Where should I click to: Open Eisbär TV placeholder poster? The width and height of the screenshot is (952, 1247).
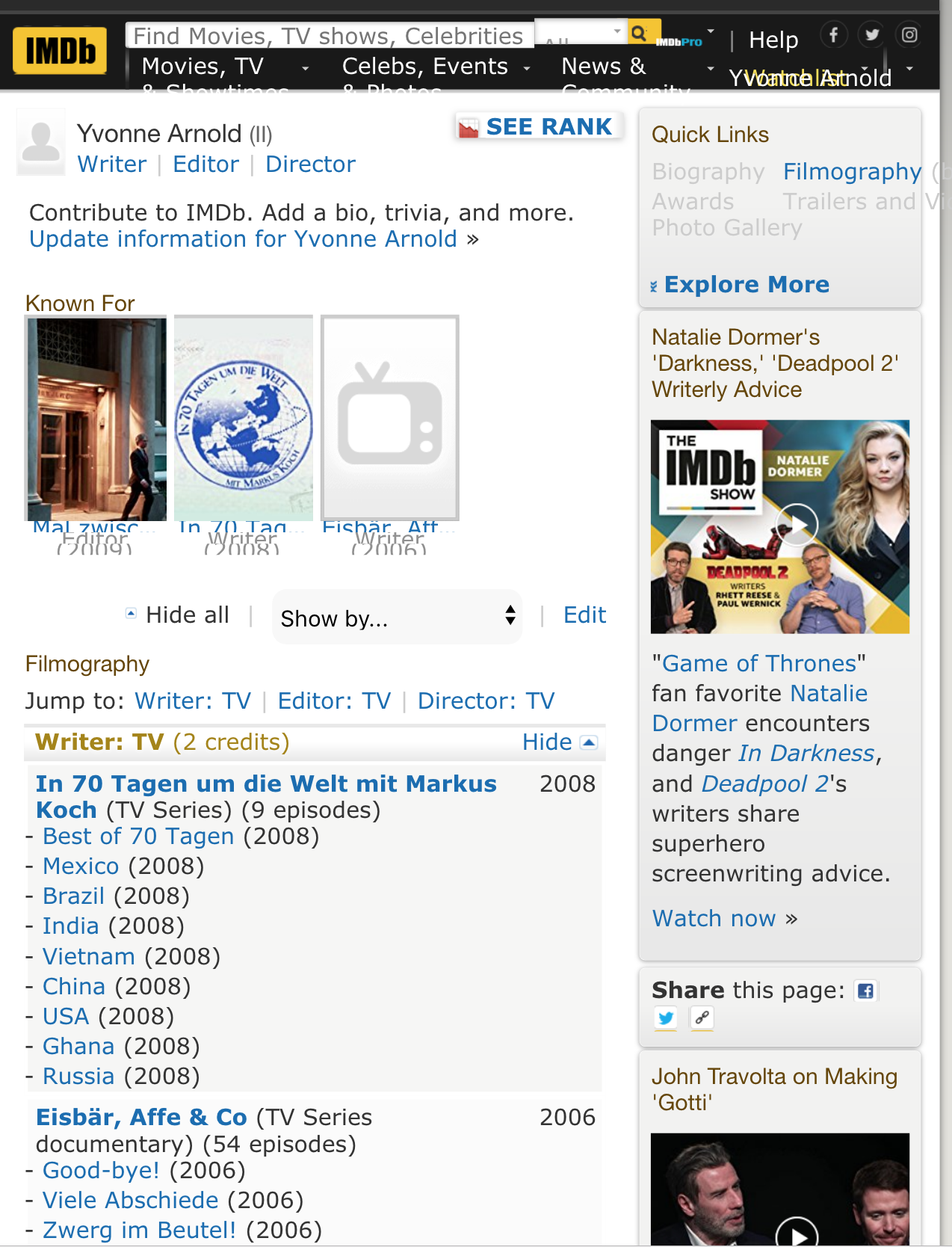[x=390, y=418]
